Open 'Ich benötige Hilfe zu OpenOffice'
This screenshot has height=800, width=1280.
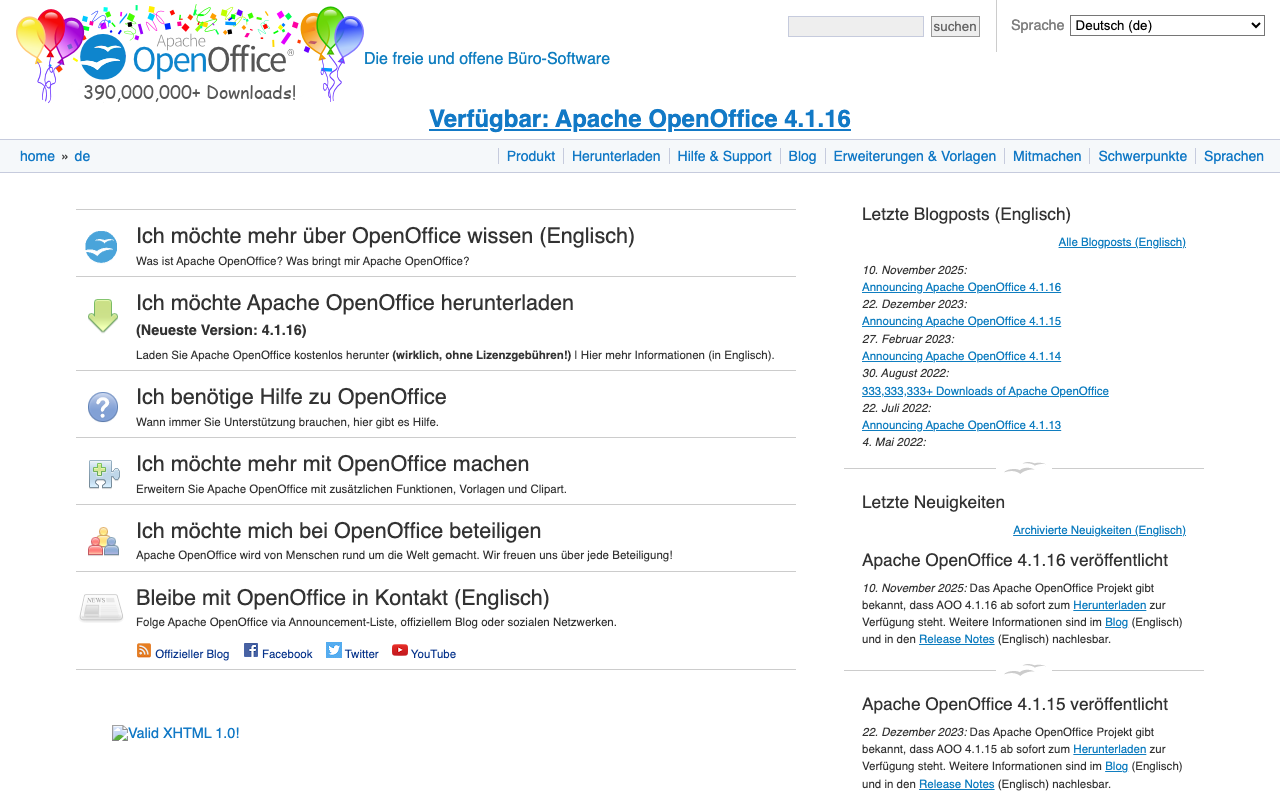(x=291, y=397)
